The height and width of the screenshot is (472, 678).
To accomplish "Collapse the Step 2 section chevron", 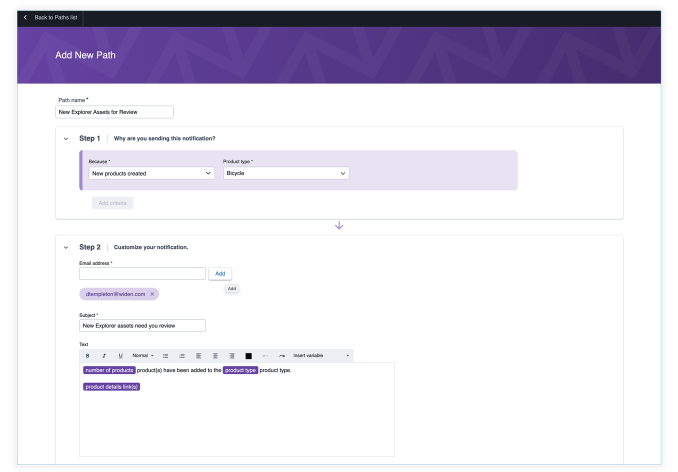I will pos(66,248).
